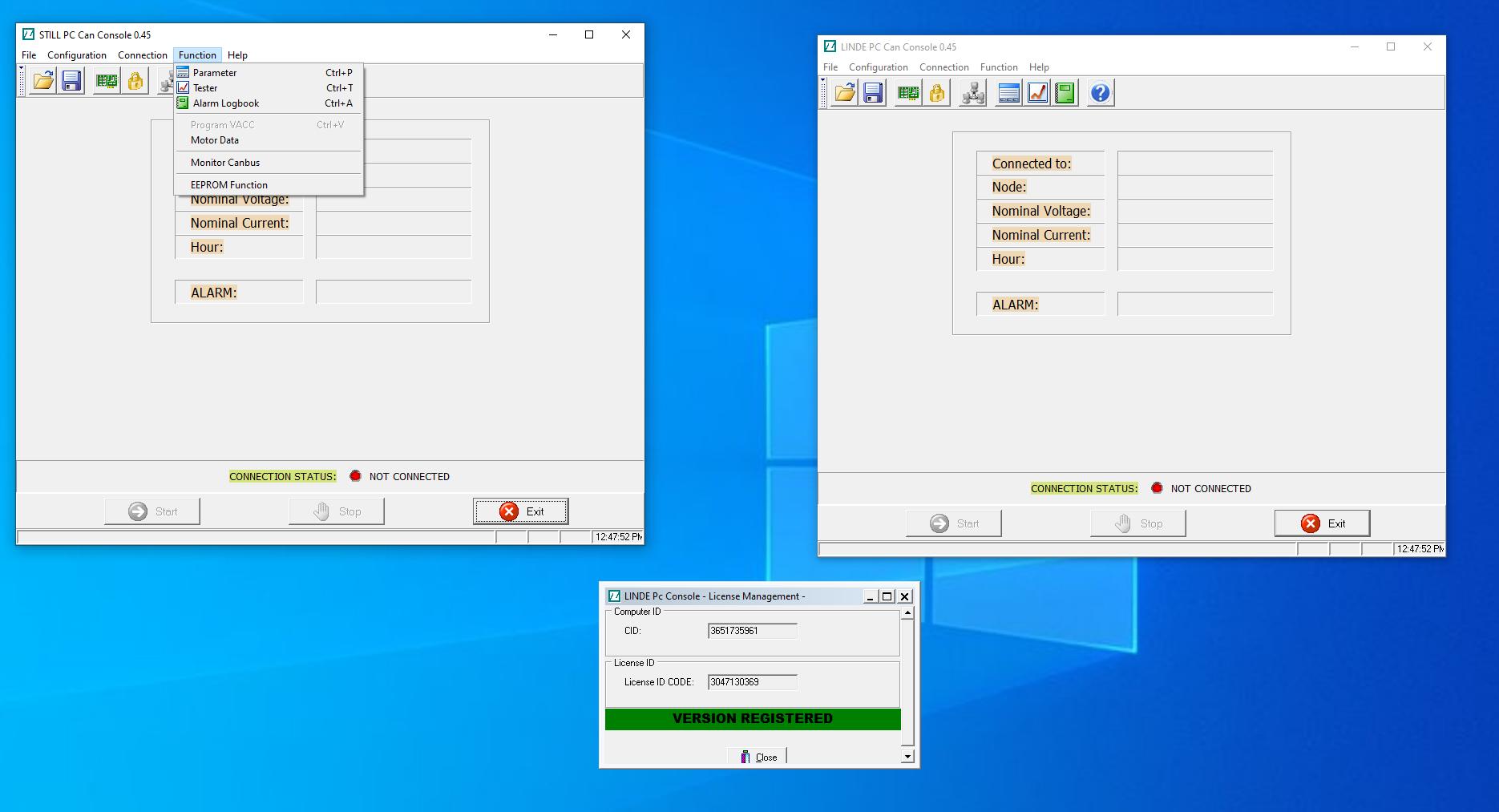Open file icon in LINDE console toolbar
Screen dimensions: 1499x812
coord(845,93)
